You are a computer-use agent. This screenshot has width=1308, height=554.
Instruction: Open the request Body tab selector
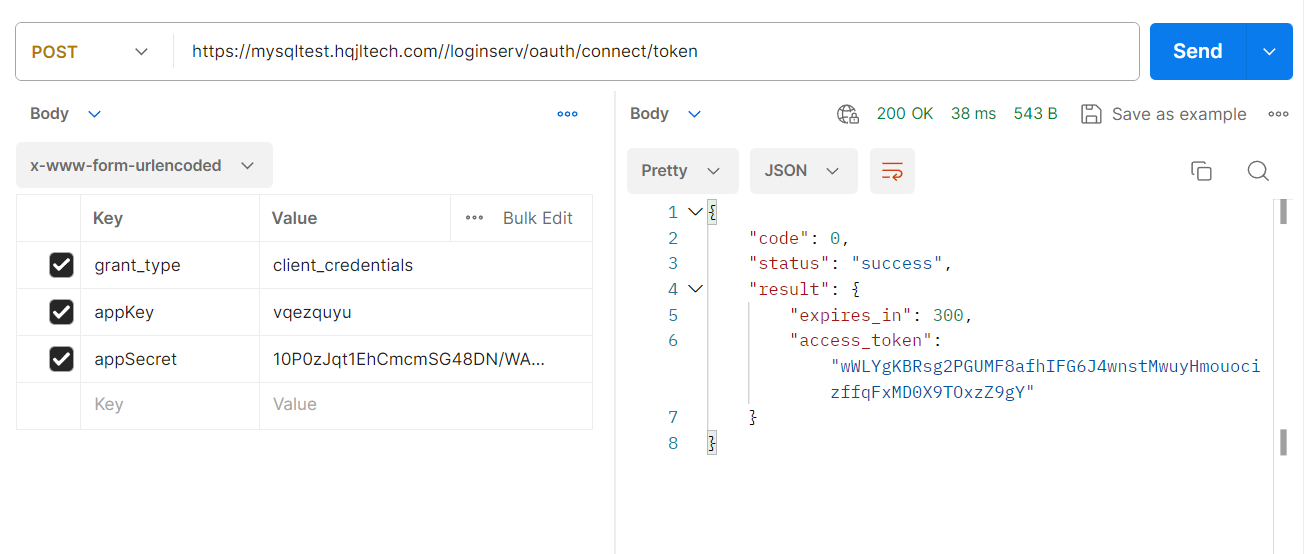tap(65, 114)
